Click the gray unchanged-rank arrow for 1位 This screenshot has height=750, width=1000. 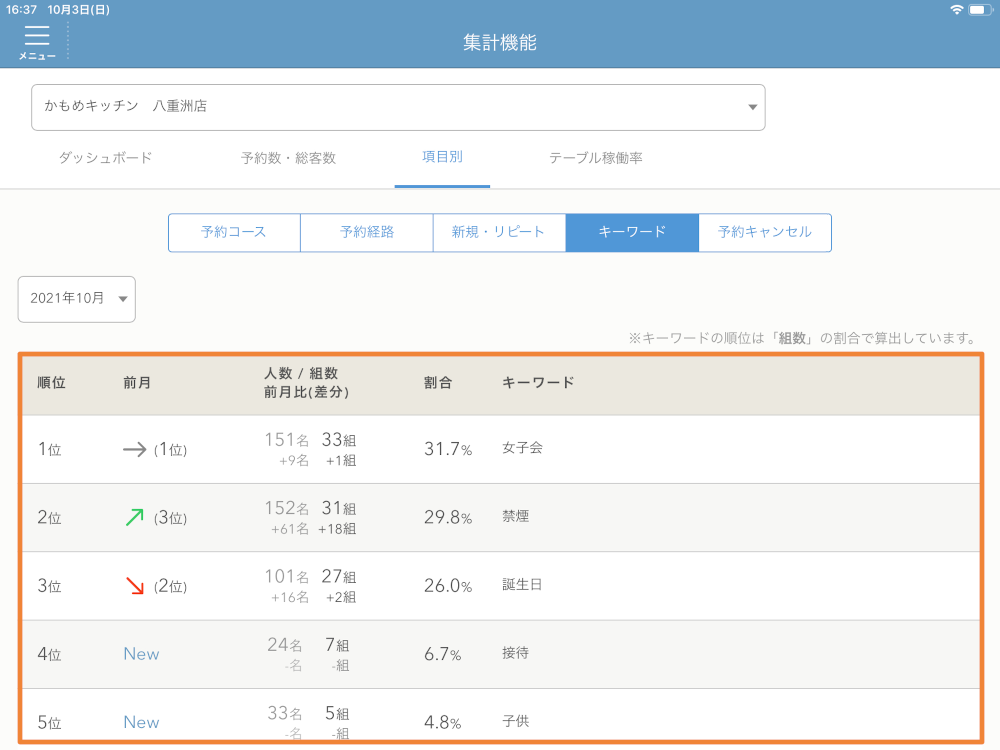[x=134, y=450]
